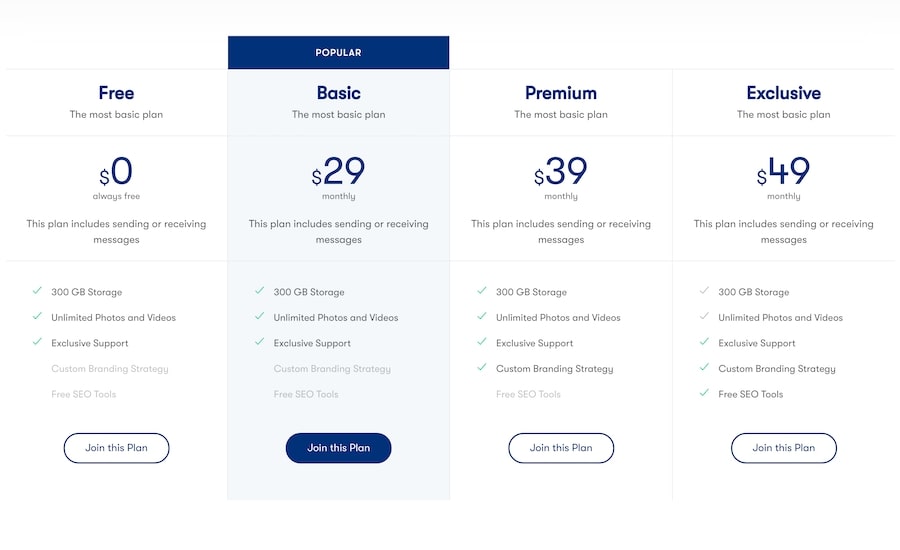Click the POPULAR banner above Basic
Image resolution: width=900 pixels, height=550 pixels.
[338, 53]
